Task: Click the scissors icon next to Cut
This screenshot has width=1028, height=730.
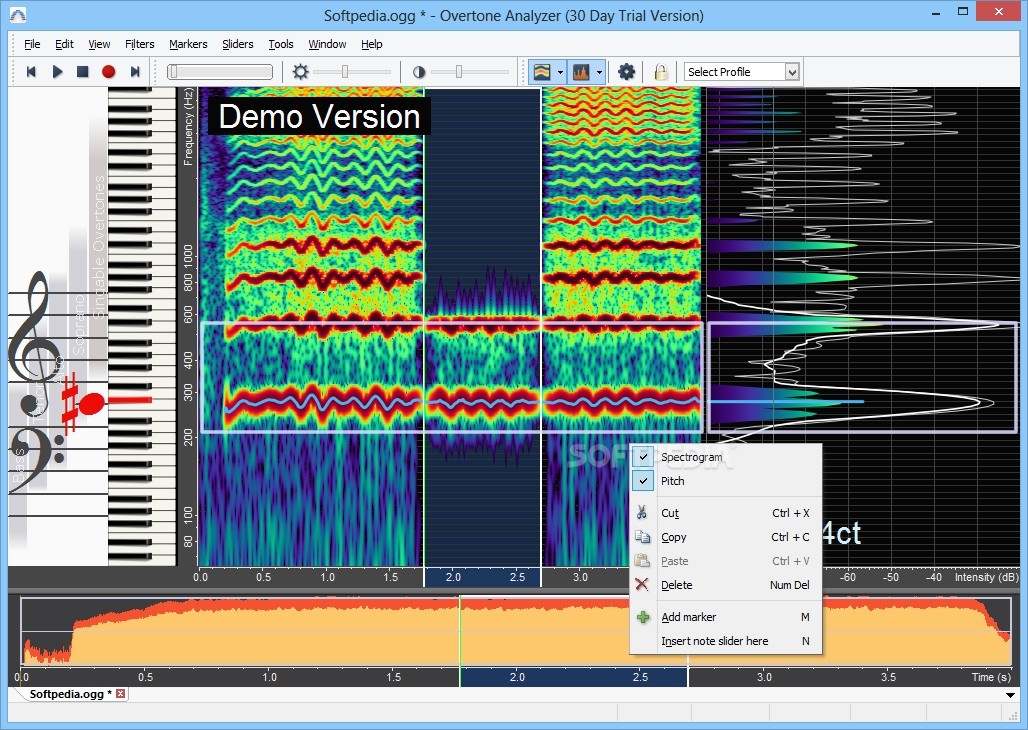Action: 642,513
